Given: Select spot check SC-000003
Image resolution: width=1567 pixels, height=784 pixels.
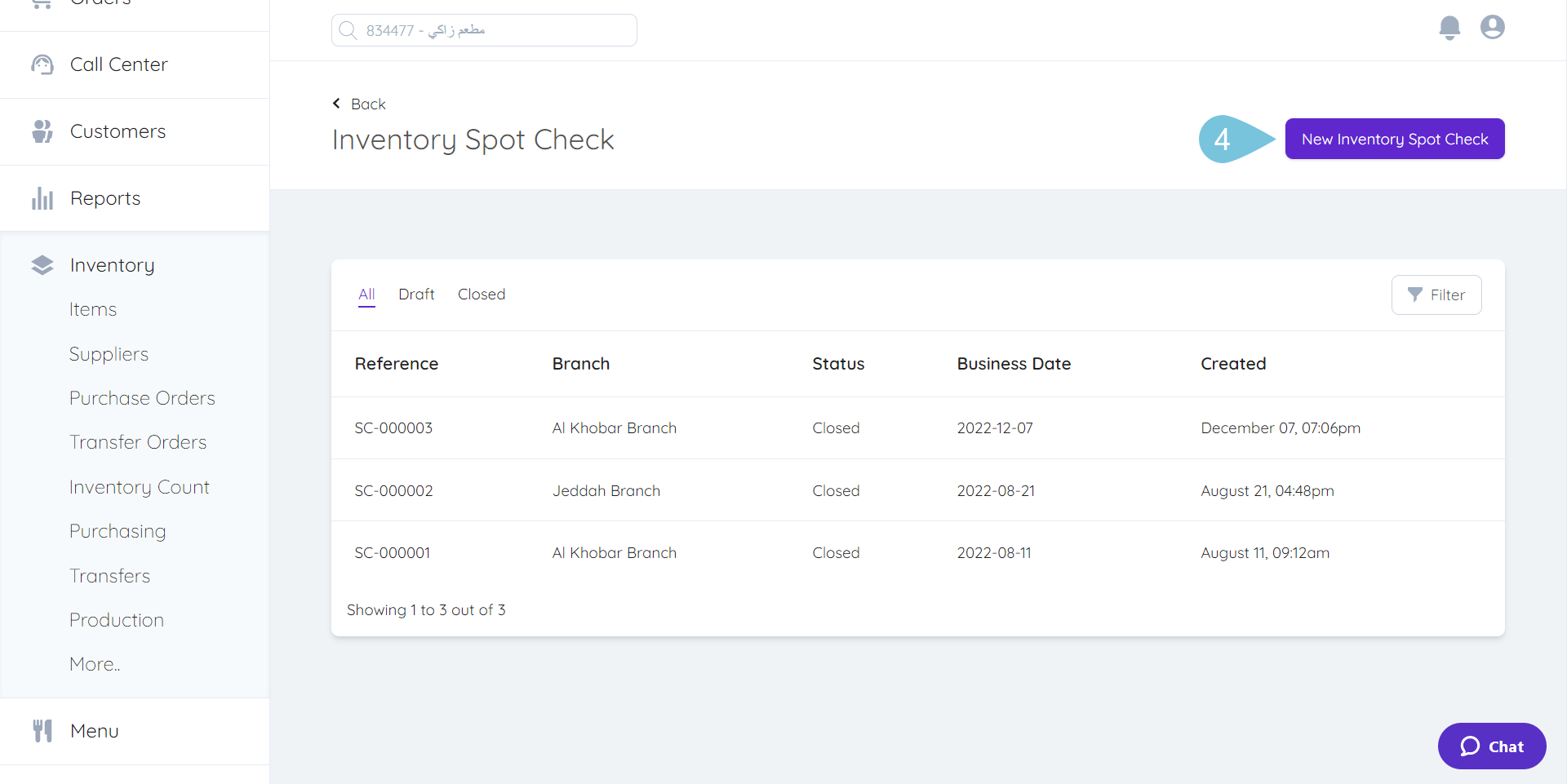Looking at the screenshot, I should (x=393, y=427).
